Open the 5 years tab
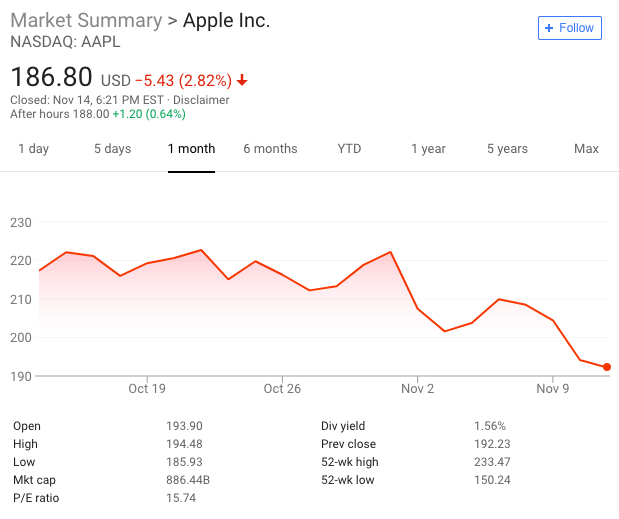 coord(507,149)
